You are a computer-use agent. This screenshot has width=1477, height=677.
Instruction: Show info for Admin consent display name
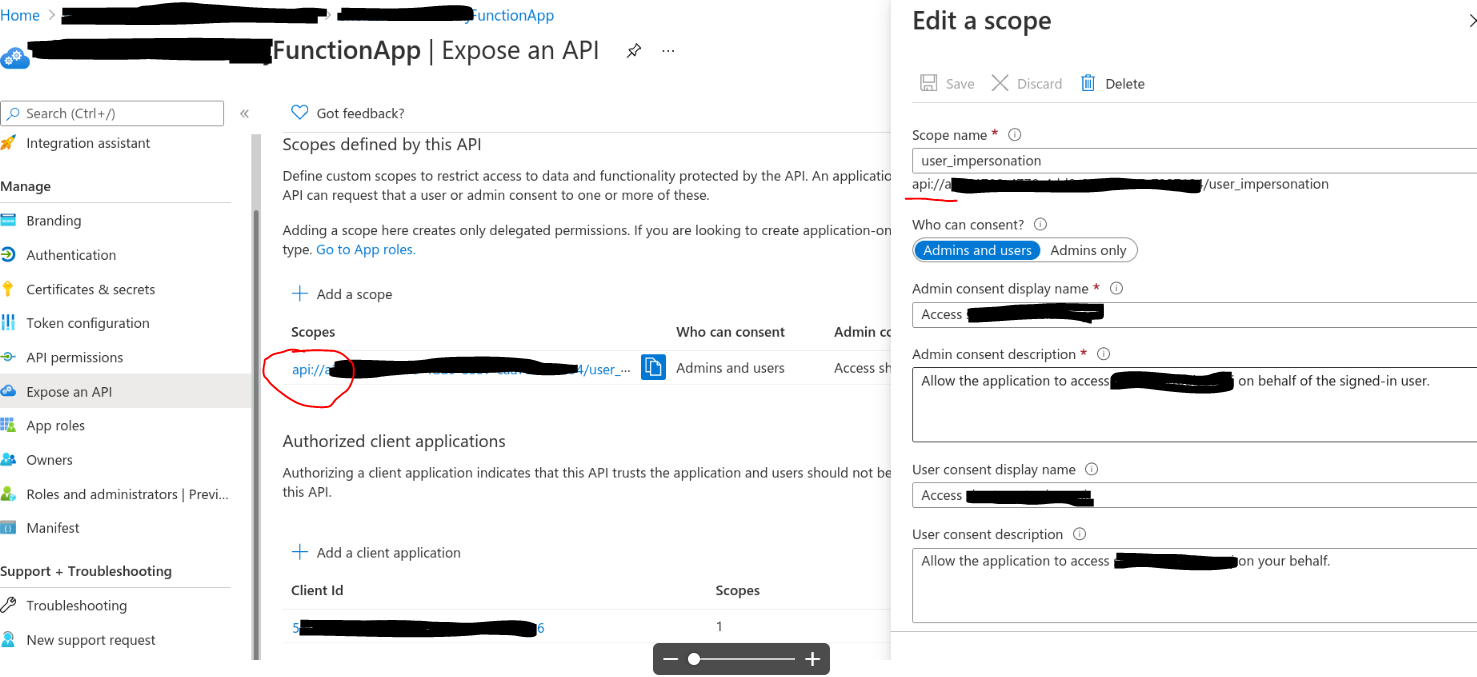tap(1117, 289)
